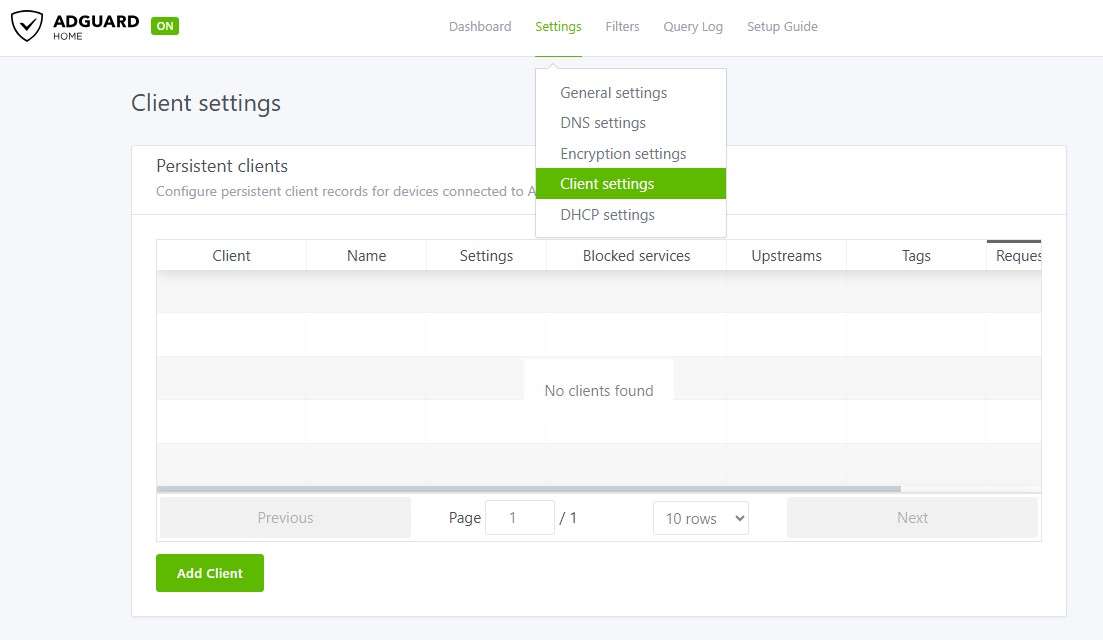The image size is (1103, 640).
Task: Expand the 10 rows page size dropdown
Action: (x=700, y=518)
